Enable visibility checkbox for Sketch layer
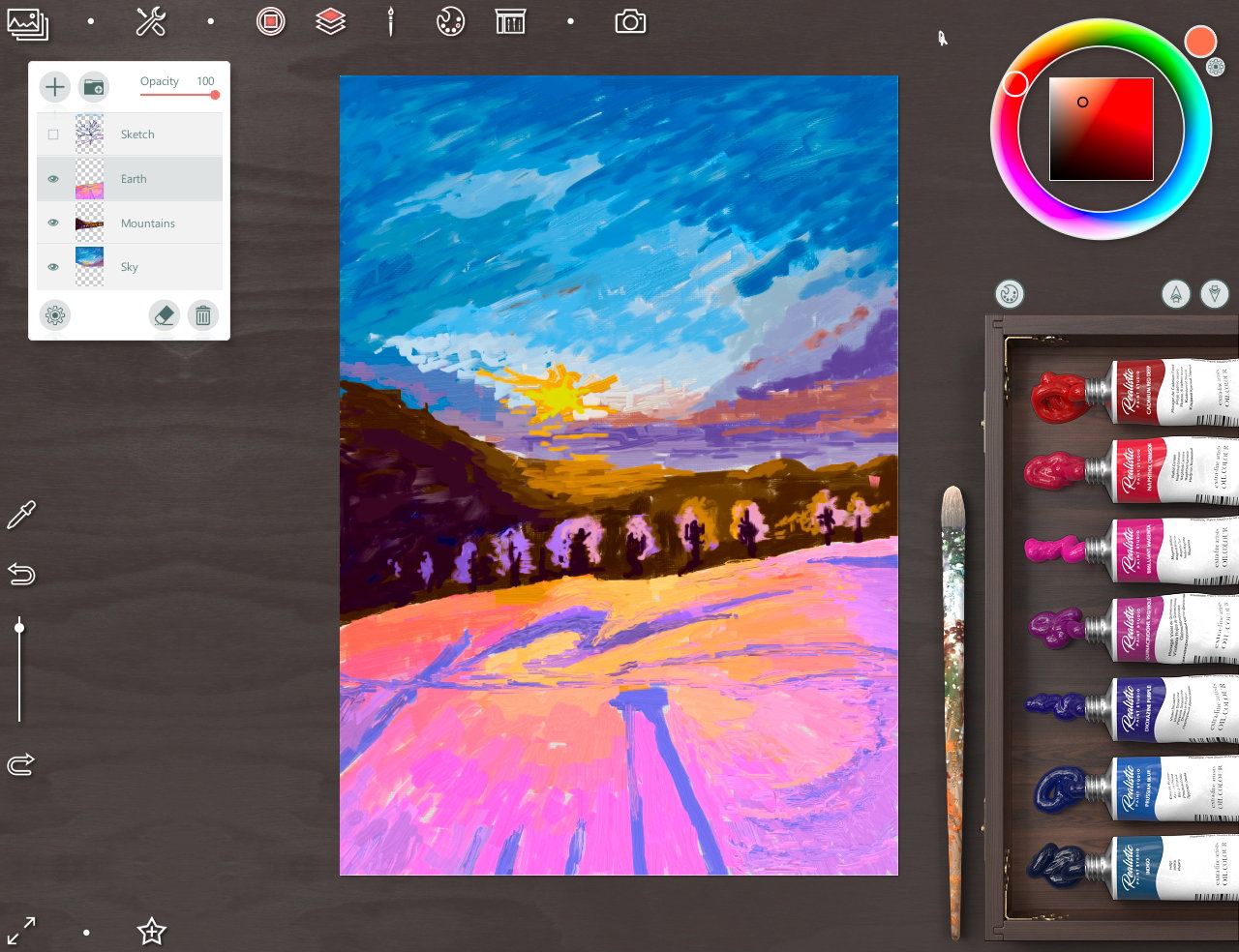Screen dimensions: 1239x952 53,134
